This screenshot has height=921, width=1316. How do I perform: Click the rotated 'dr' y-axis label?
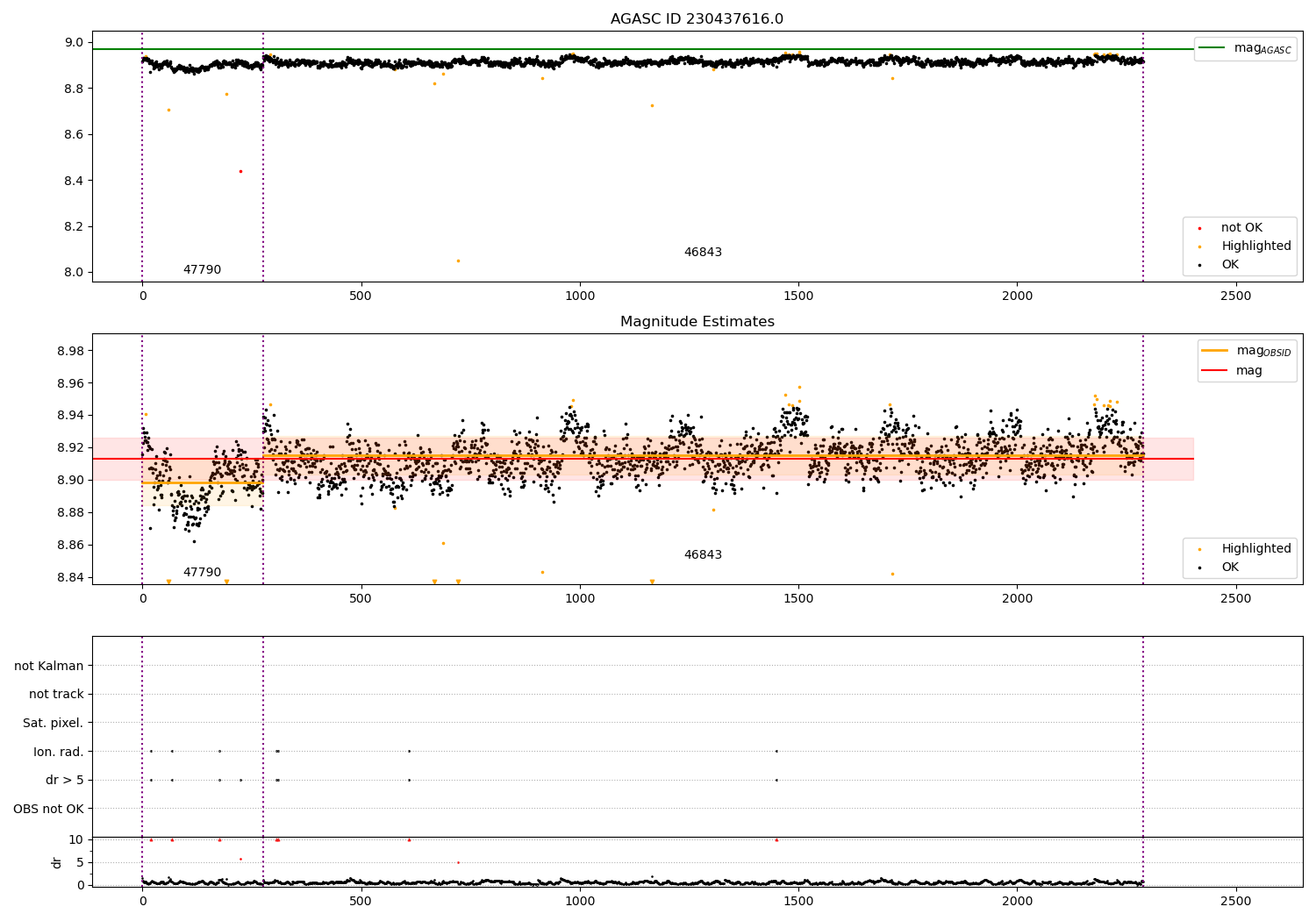[x=57, y=863]
